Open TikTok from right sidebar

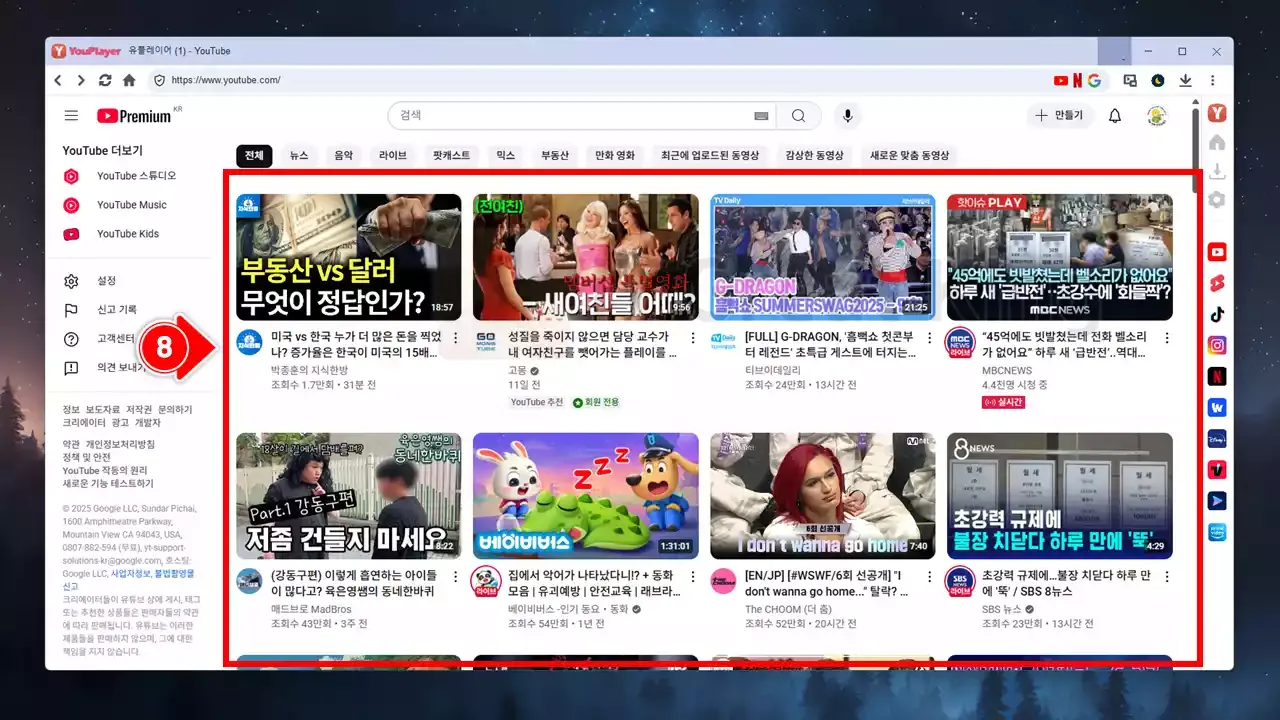click(1217, 314)
